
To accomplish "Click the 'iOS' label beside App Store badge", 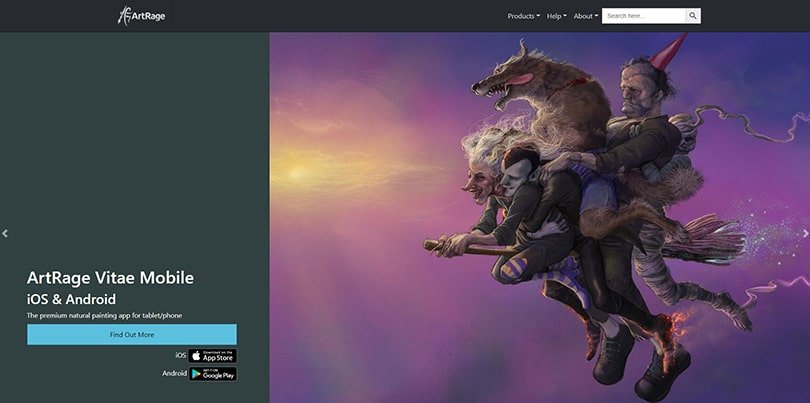I will point(180,355).
